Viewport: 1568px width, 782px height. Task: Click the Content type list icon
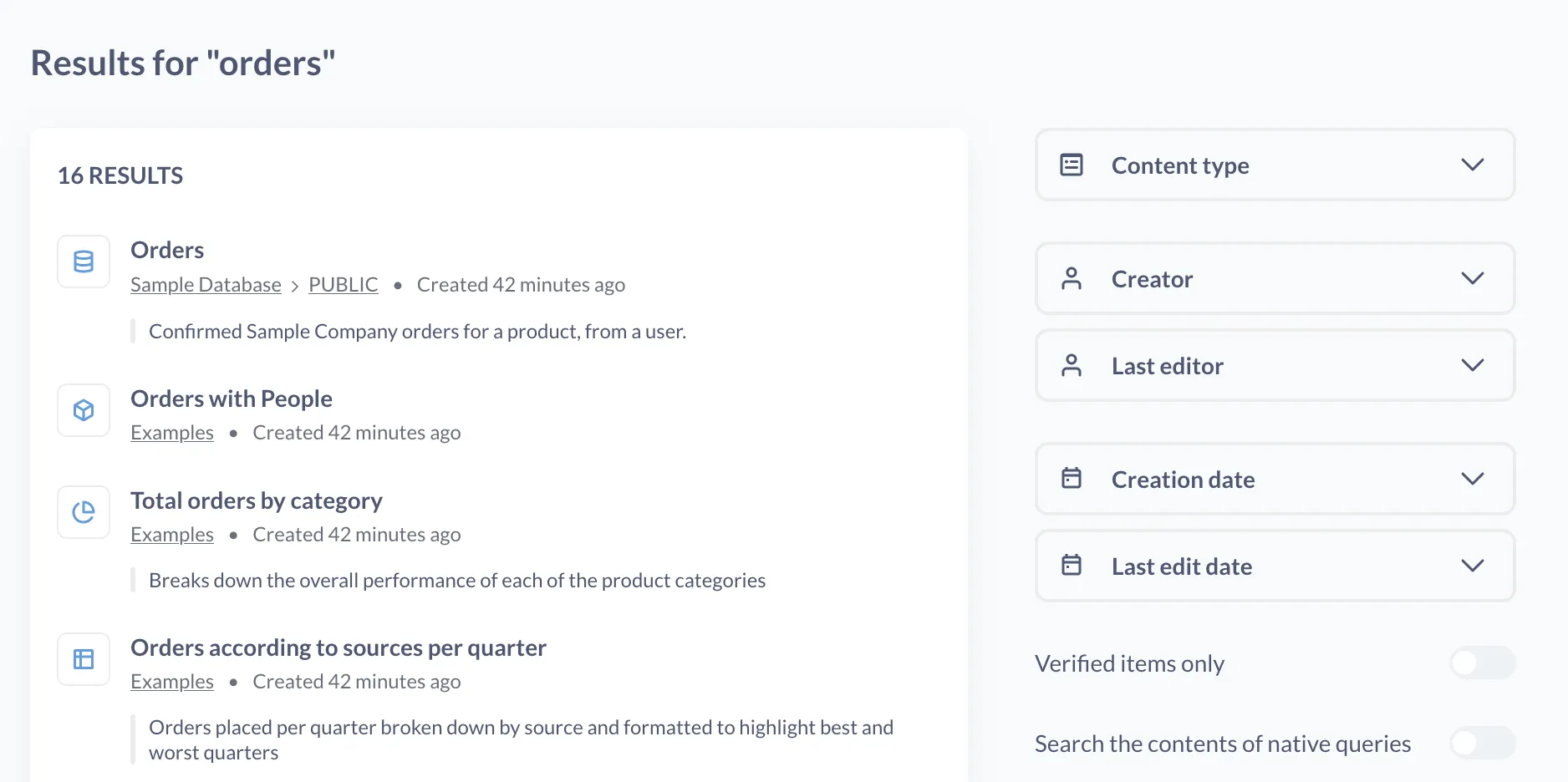(x=1072, y=165)
